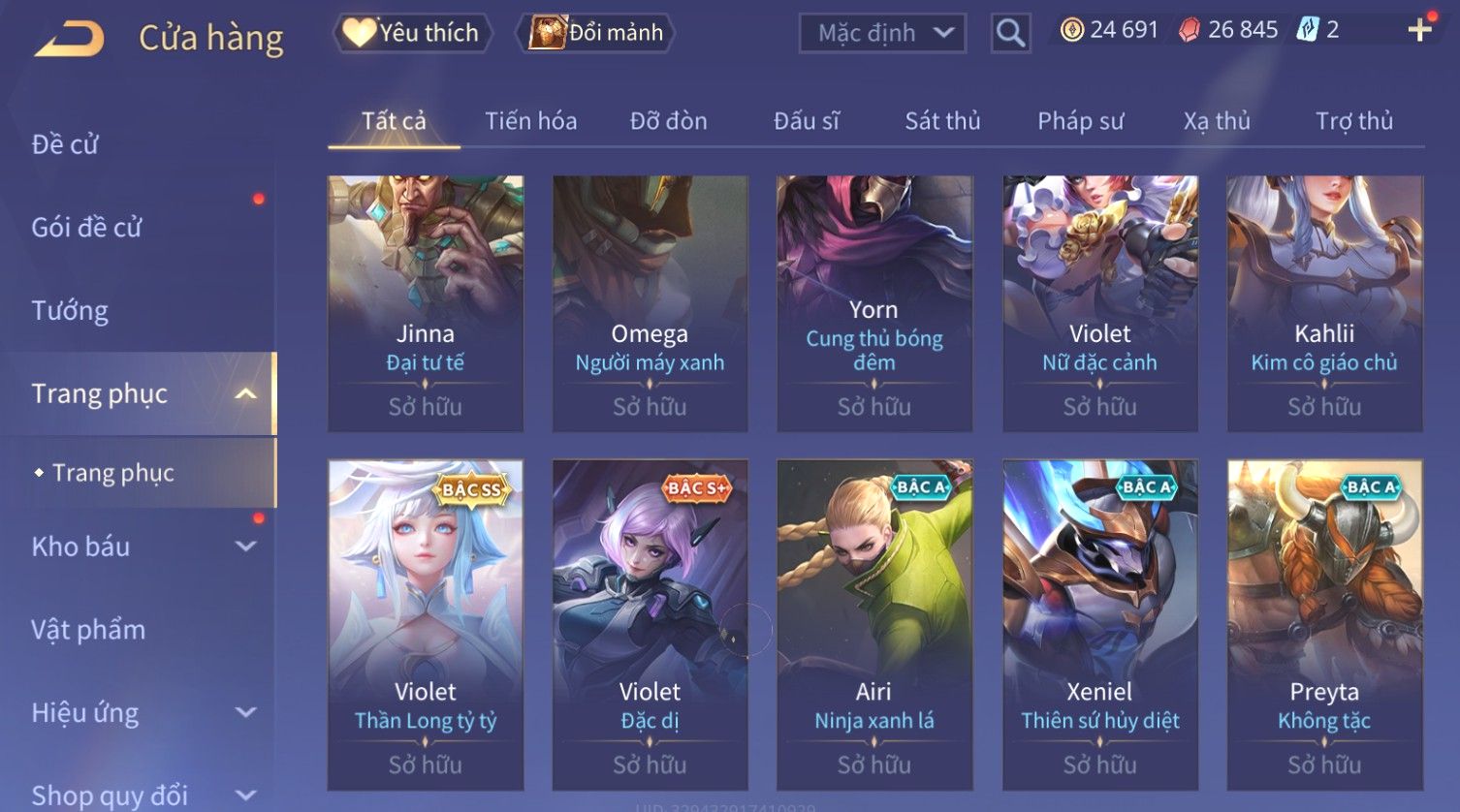
Task: Open the Yêu thích heart favorites
Action: click(x=412, y=33)
